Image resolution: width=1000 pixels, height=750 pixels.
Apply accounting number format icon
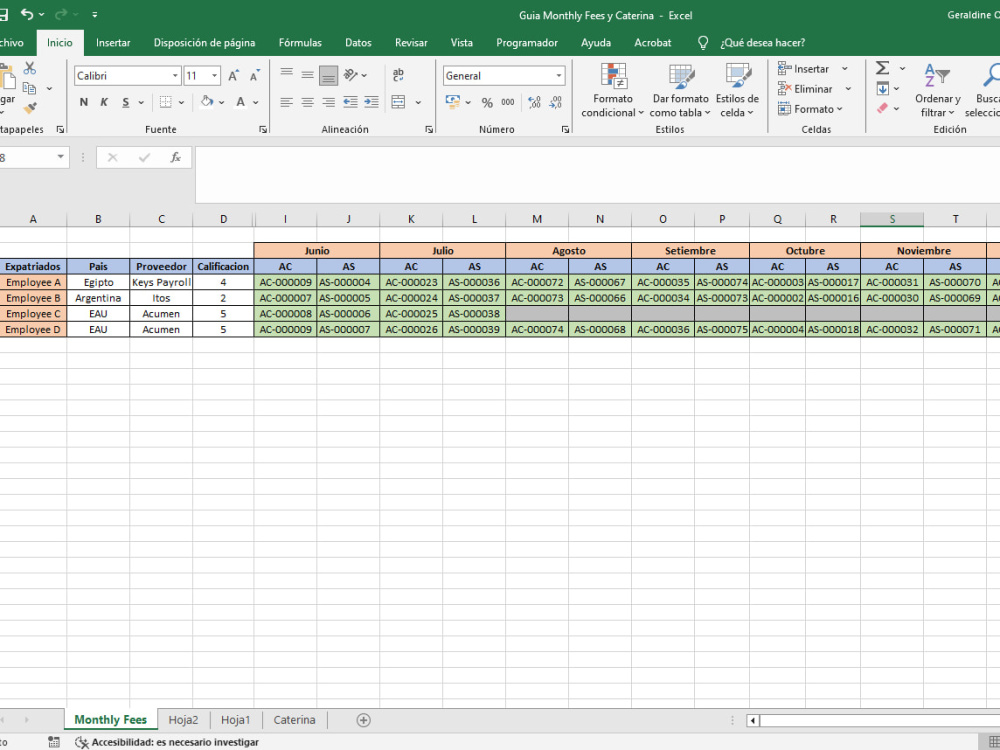[453, 102]
